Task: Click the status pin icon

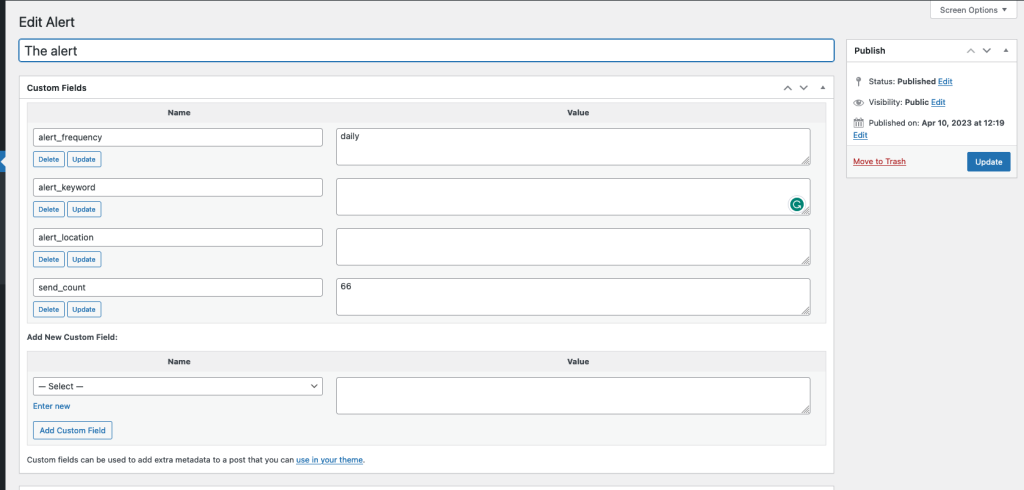Action: point(858,82)
